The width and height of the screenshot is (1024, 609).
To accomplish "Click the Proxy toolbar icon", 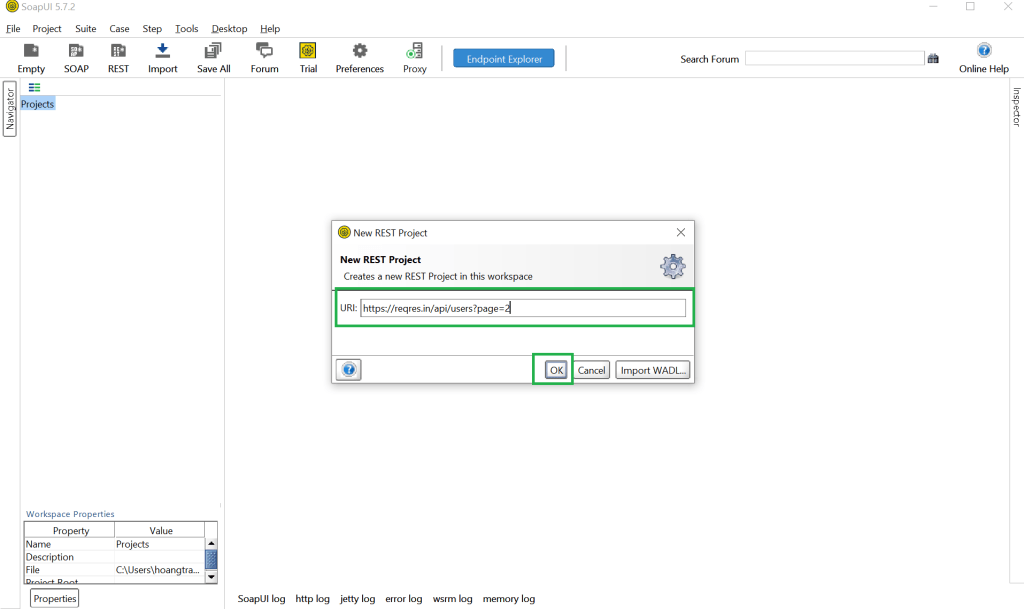I will point(414,52).
